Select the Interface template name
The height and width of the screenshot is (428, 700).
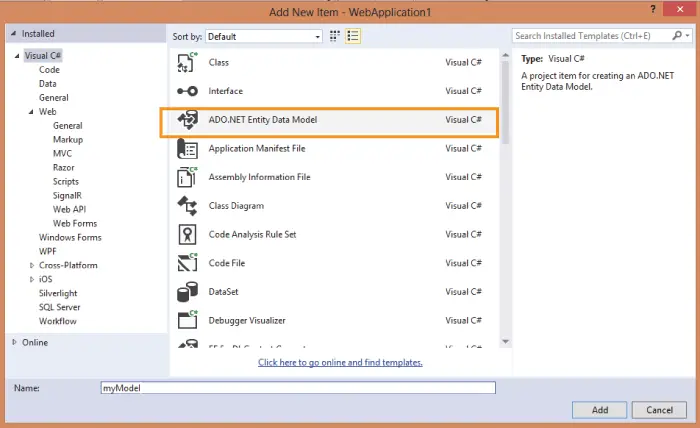pos(225,91)
